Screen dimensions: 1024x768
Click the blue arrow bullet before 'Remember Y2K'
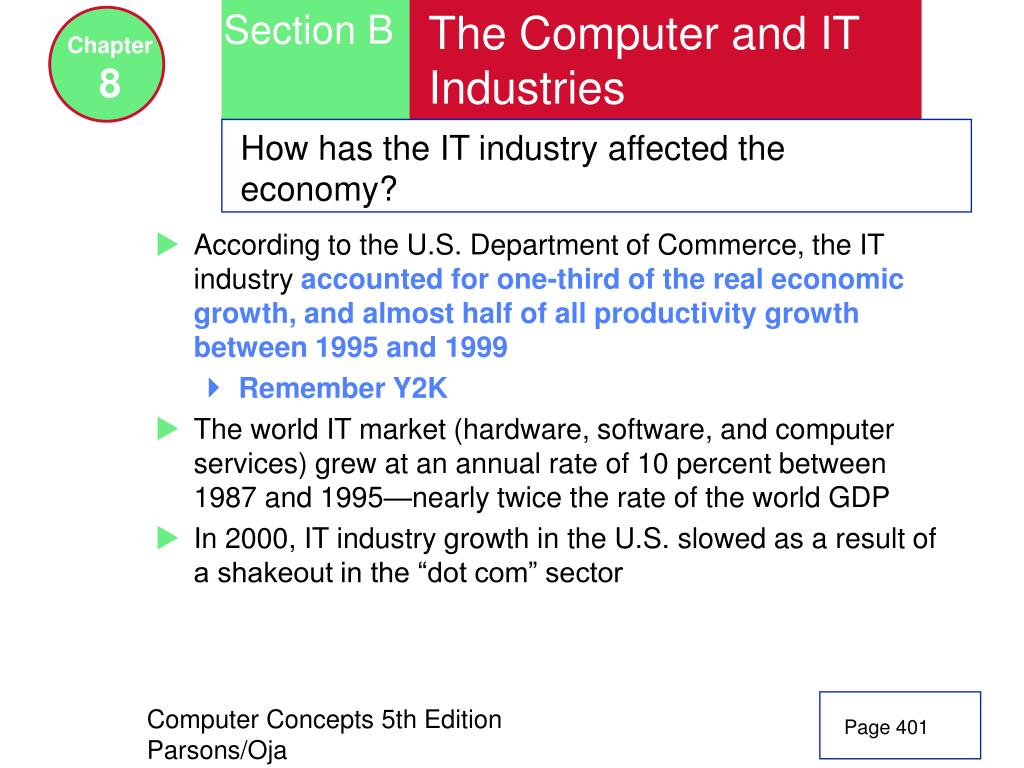coord(214,388)
